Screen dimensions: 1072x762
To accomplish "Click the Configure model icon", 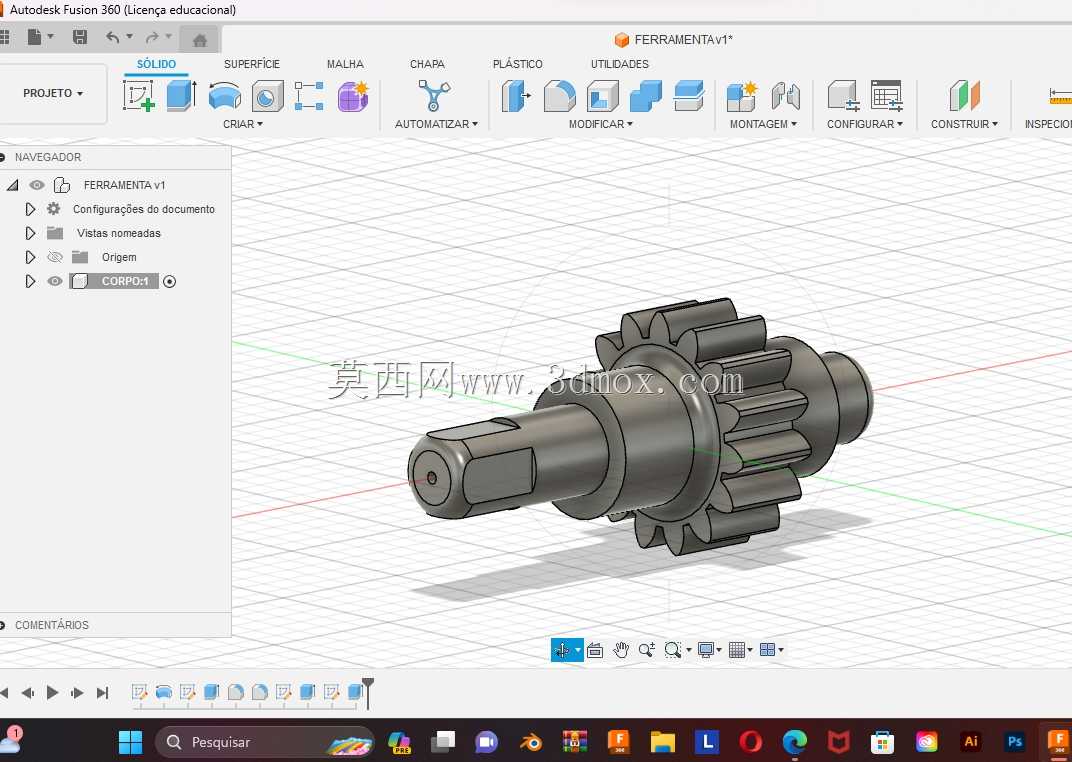I will [x=843, y=96].
